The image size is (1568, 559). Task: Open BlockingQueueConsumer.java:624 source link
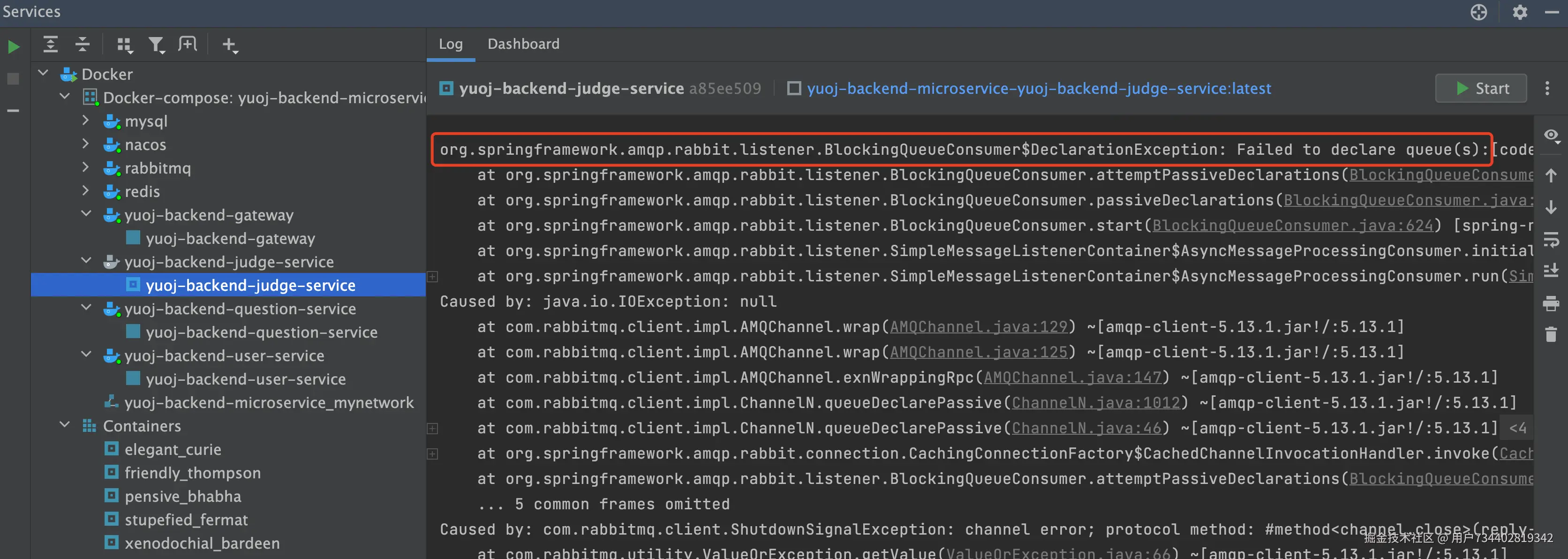pos(1293,226)
